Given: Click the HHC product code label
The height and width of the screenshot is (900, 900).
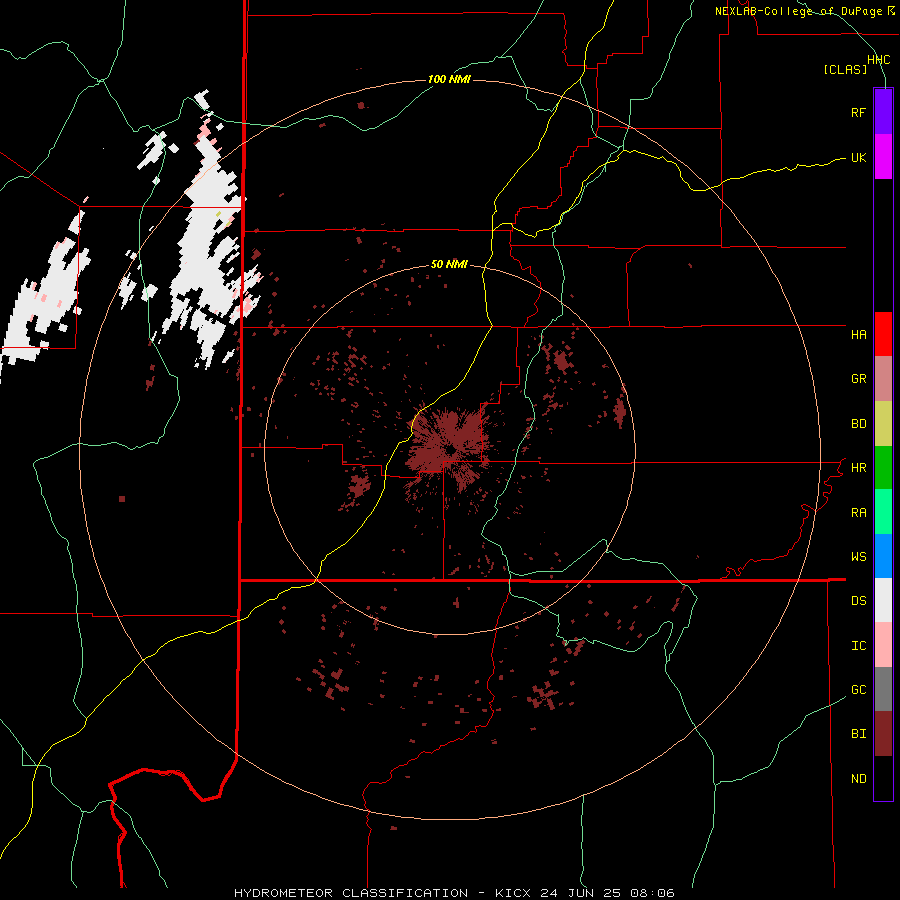Looking at the screenshot, I should pos(878,60).
